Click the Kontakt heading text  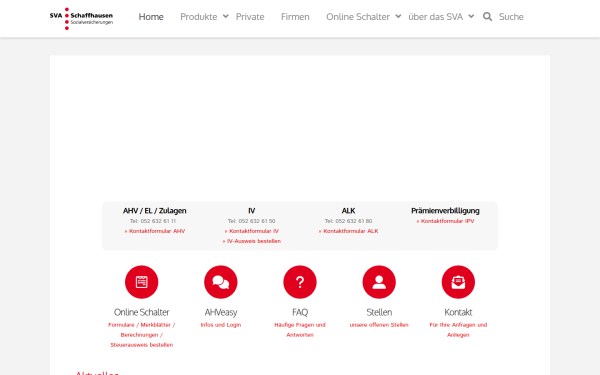point(458,312)
